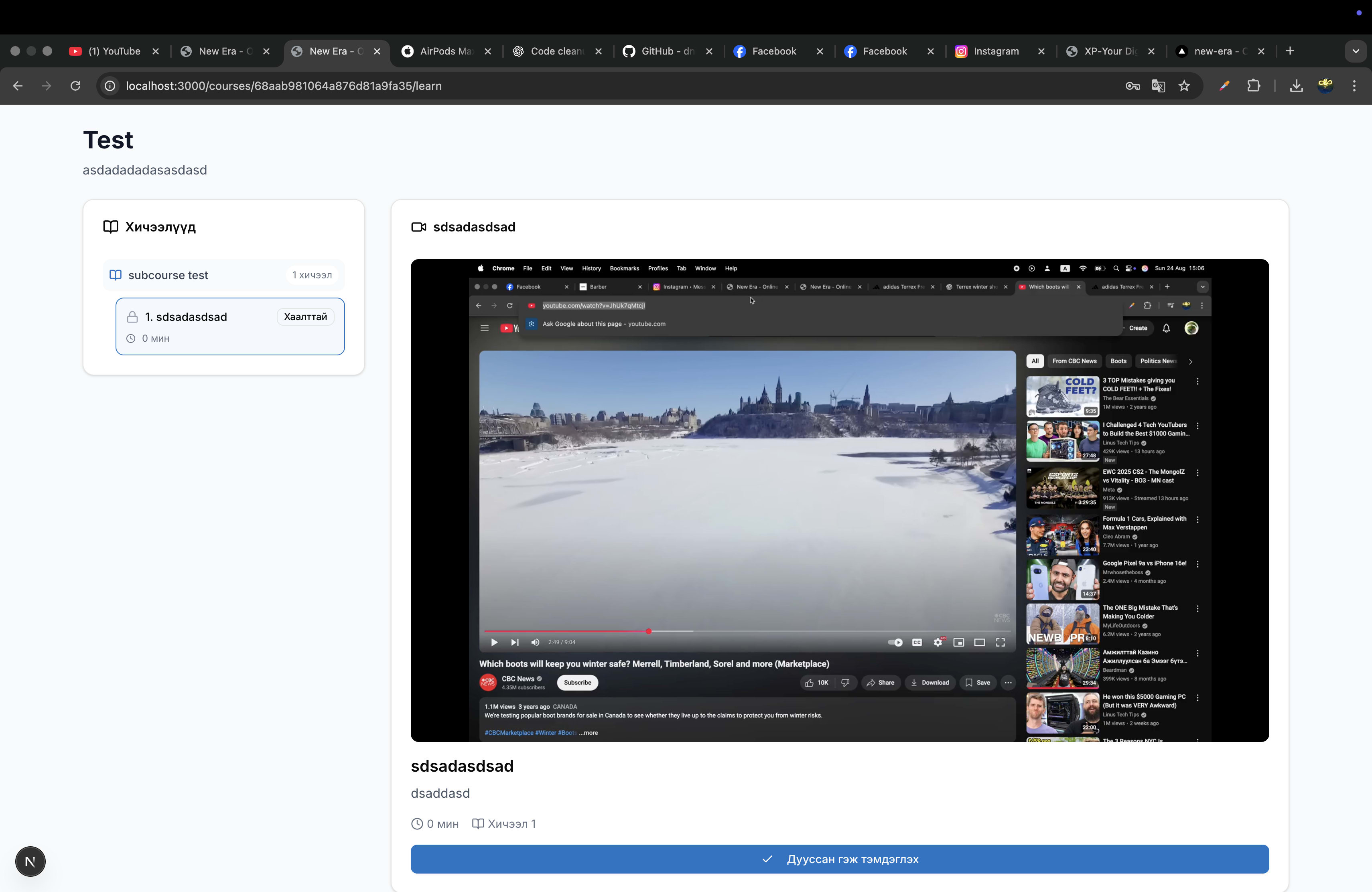This screenshot has width=1372, height=892.
Task: Open the Downloads icon in toolbar
Action: tap(1297, 86)
